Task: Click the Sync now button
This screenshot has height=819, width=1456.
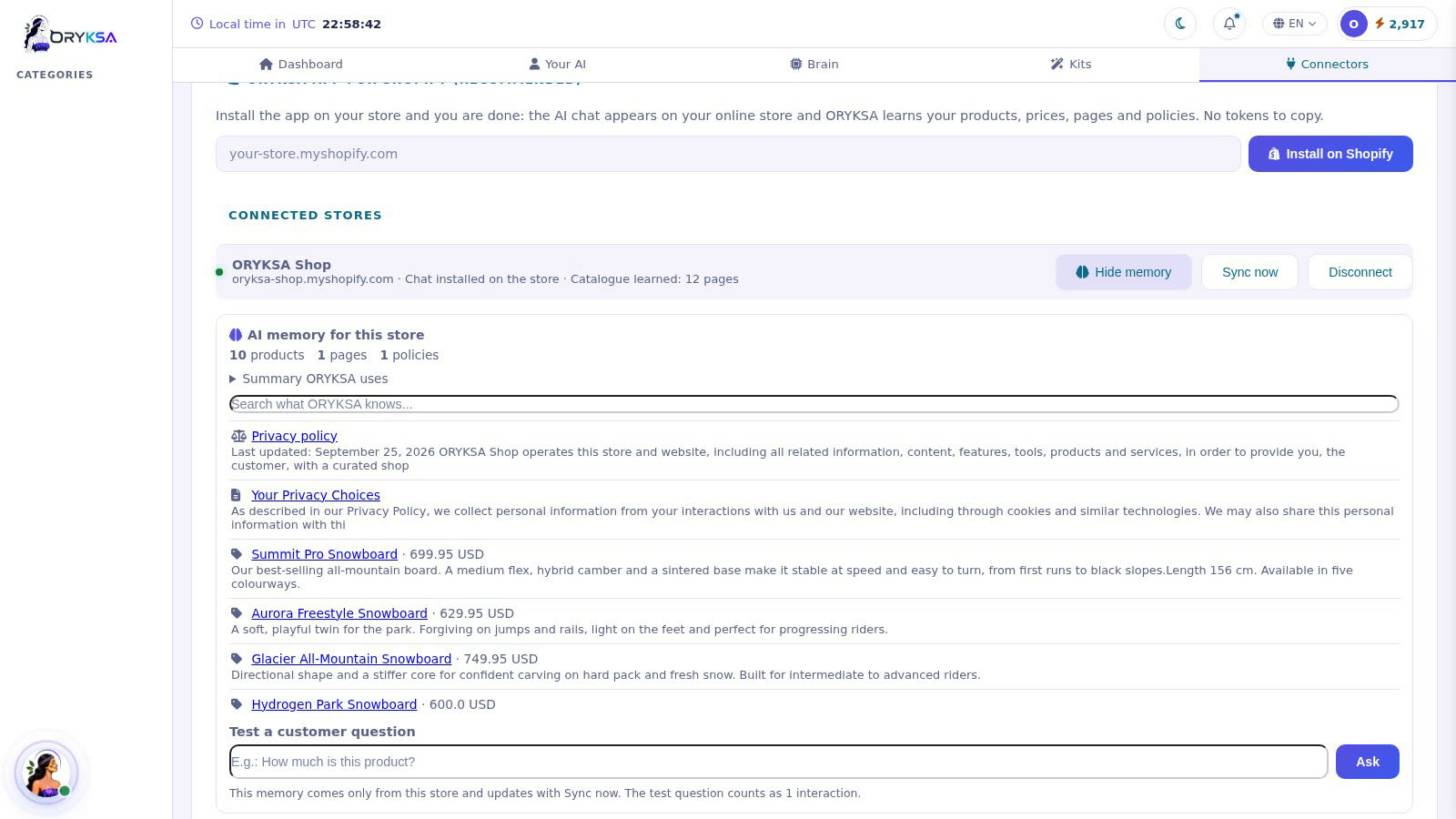Action: pyautogui.click(x=1249, y=272)
